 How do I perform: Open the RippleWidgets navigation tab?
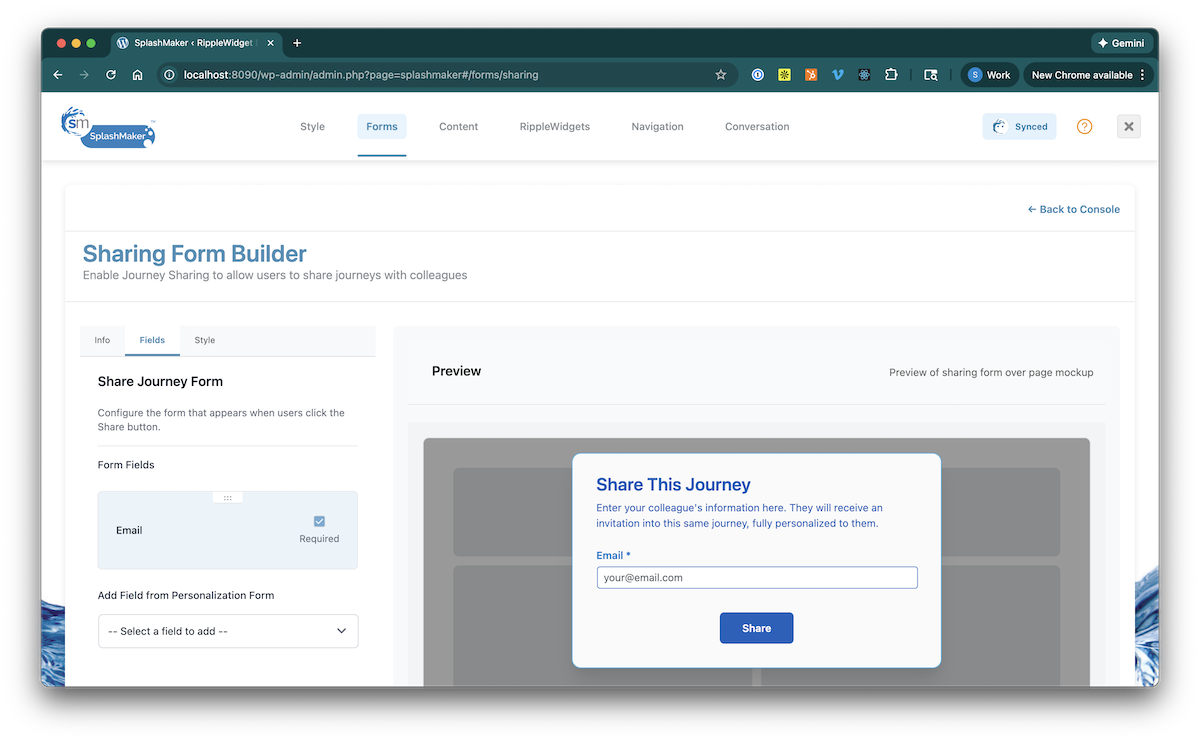click(x=554, y=127)
